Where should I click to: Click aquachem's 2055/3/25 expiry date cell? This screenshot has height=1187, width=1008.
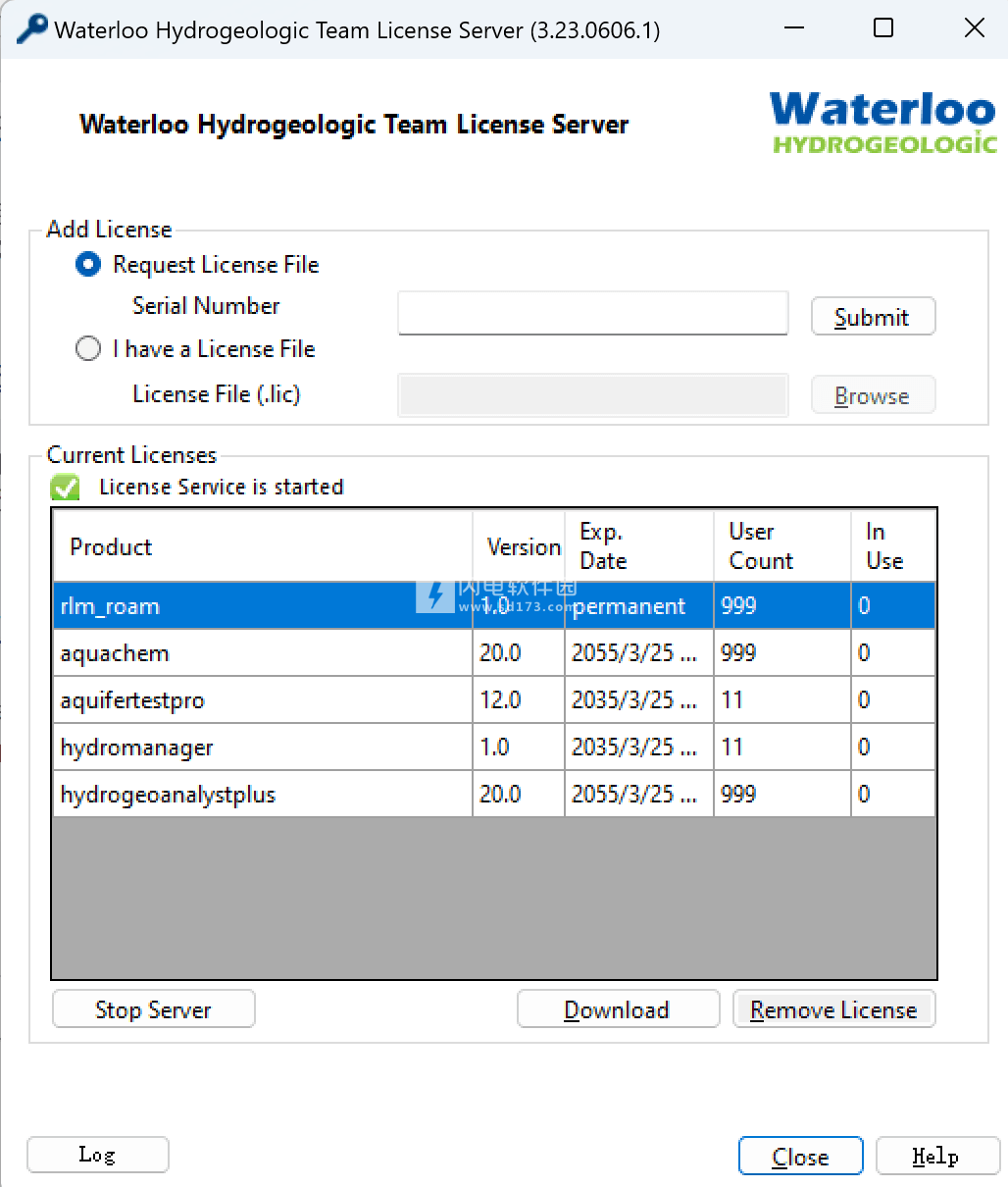pyautogui.click(x=639, y=653)
